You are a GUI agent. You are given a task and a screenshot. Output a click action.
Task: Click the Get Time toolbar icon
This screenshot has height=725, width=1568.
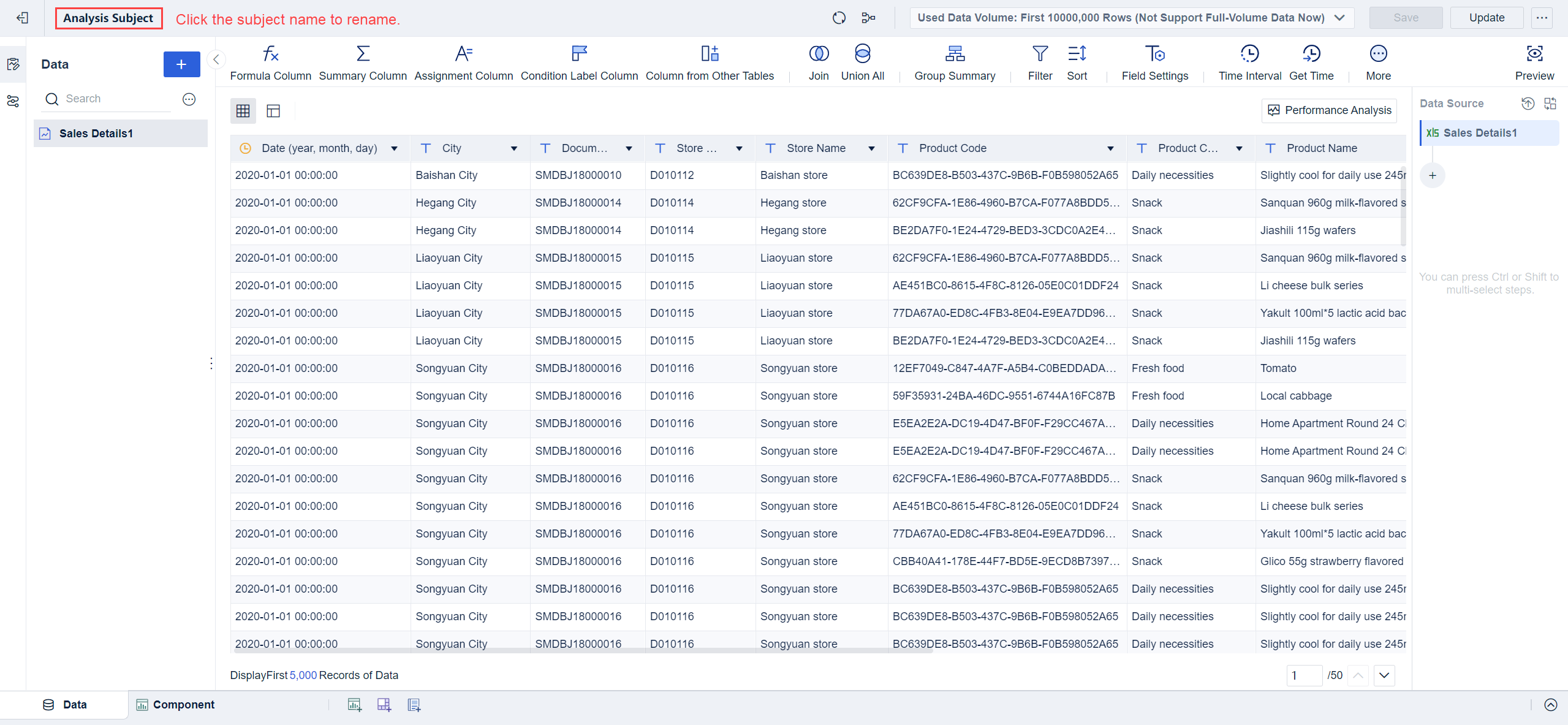click(1311, 61)
